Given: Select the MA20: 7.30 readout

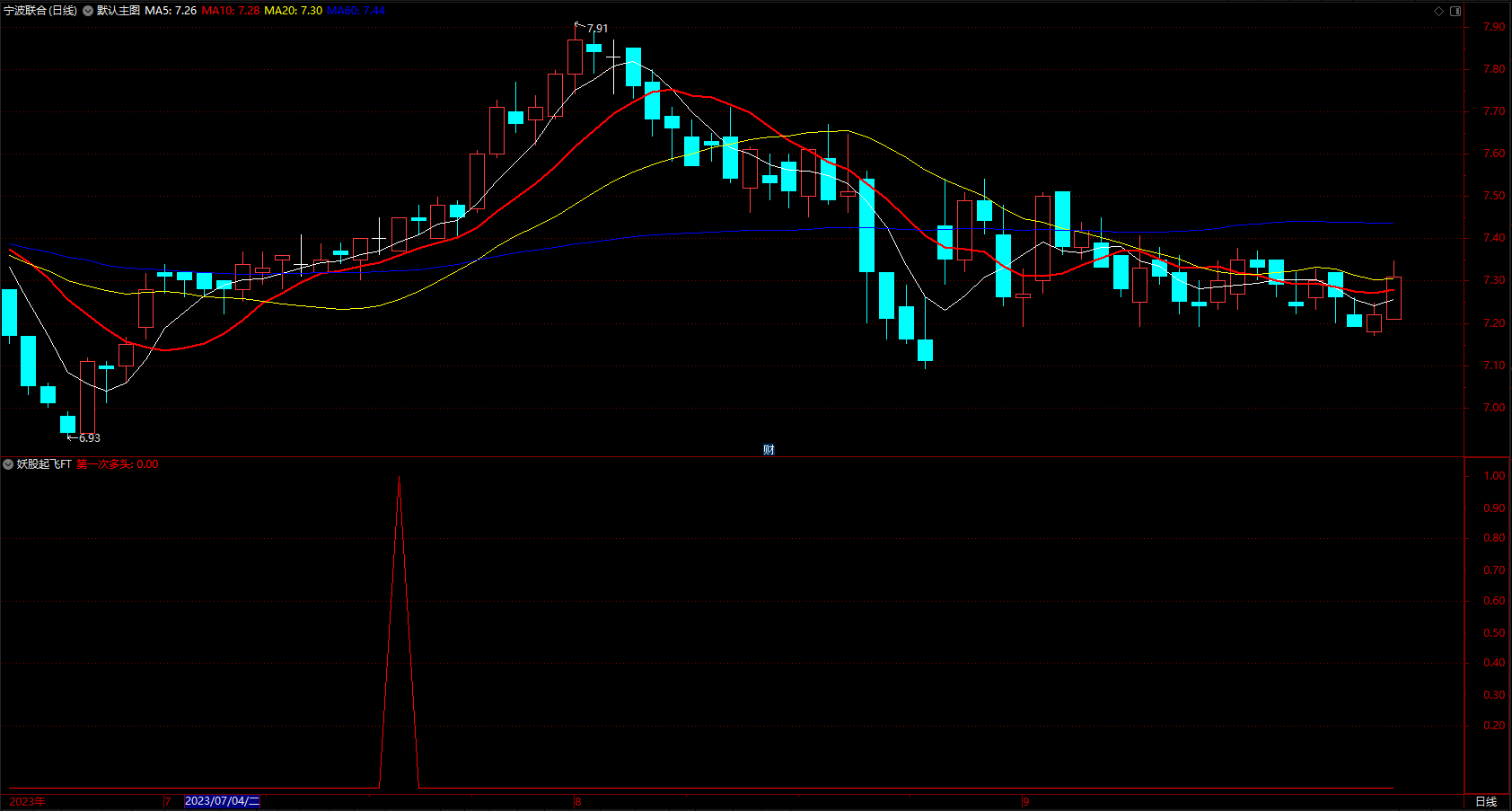Looking at the screenshot, I should [294, 11].
